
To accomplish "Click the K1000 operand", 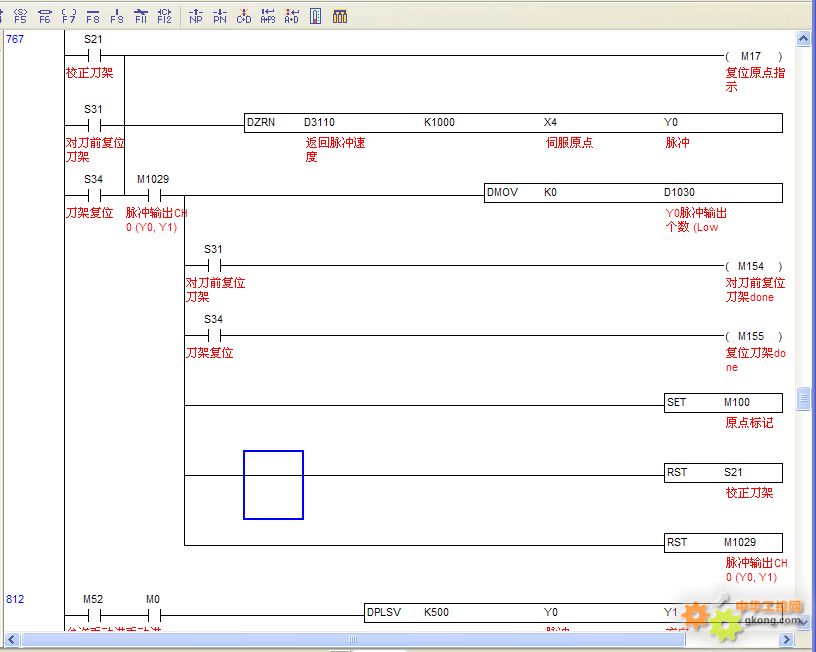I will 439,122.
